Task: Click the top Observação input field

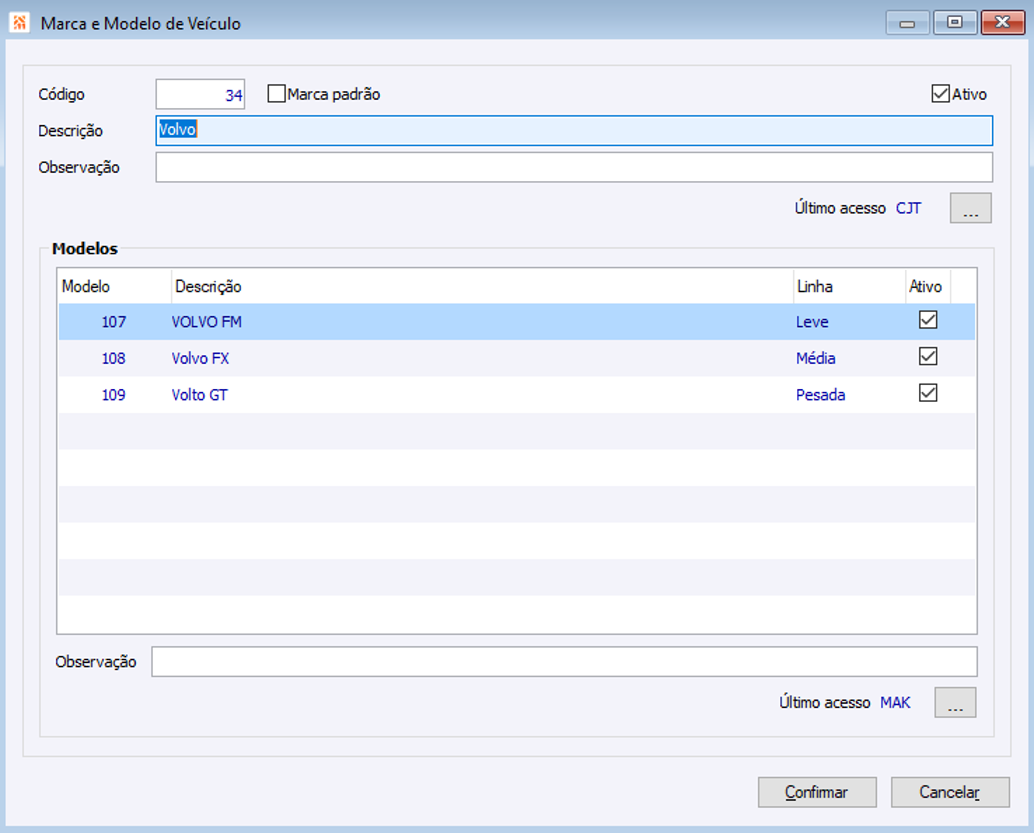Action: point(574,167)
